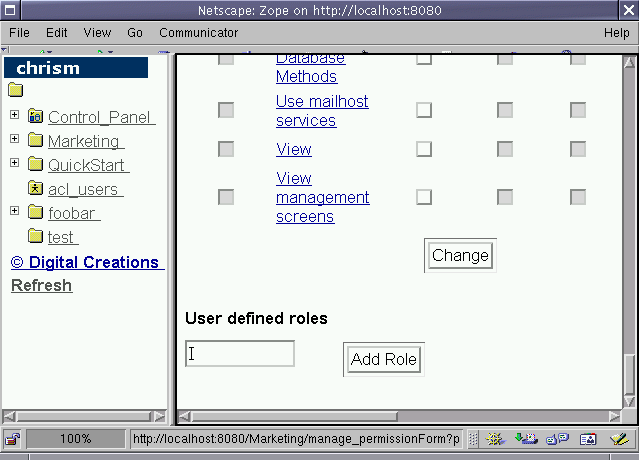Screen dimensions: 639x460
Task: Open the Communicator menu
Action: pyautogui.click(x=198, y=33)
